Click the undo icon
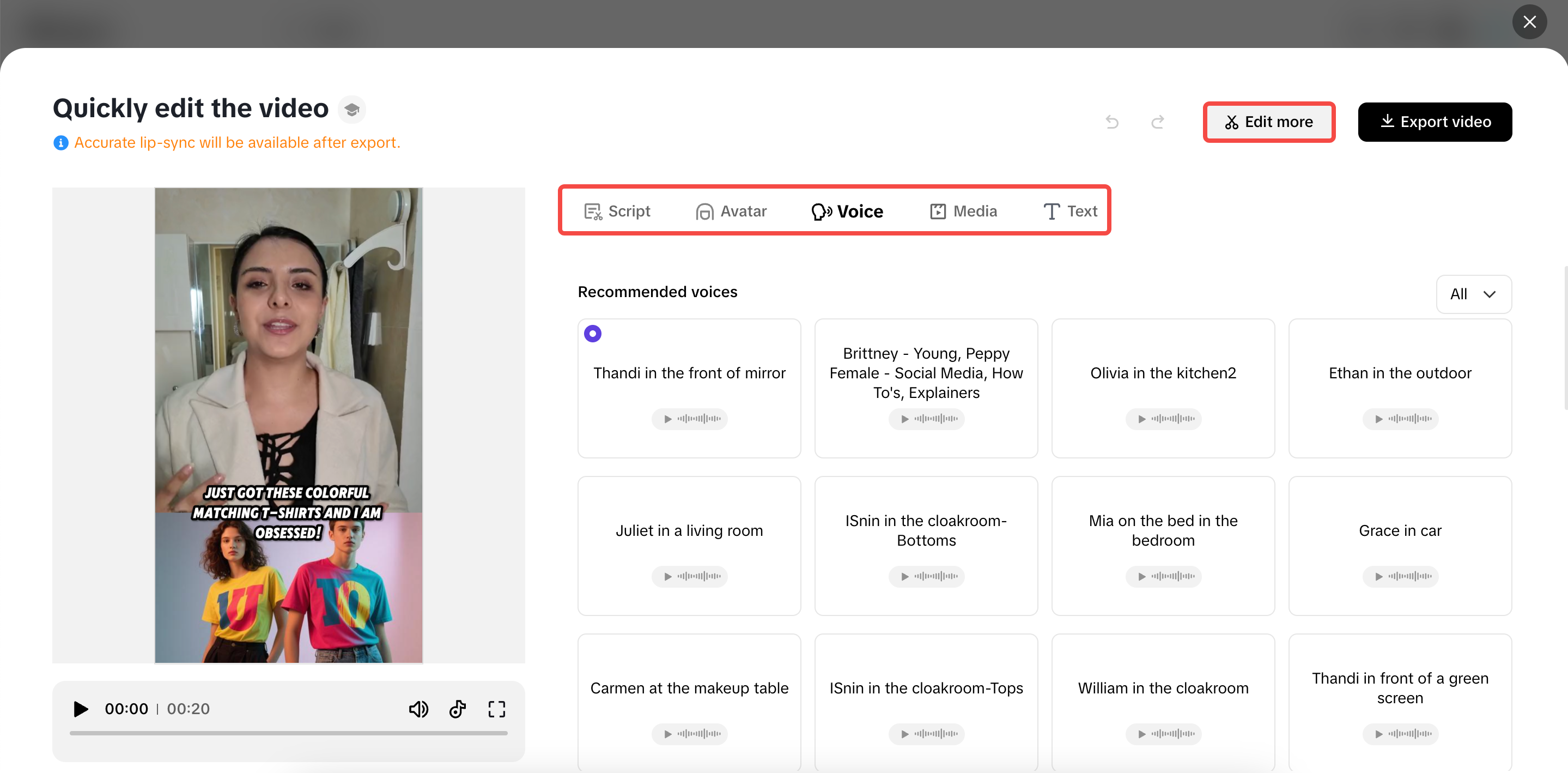The image size is (1568, 773). pyautogui.click(x=1112, y=122)
